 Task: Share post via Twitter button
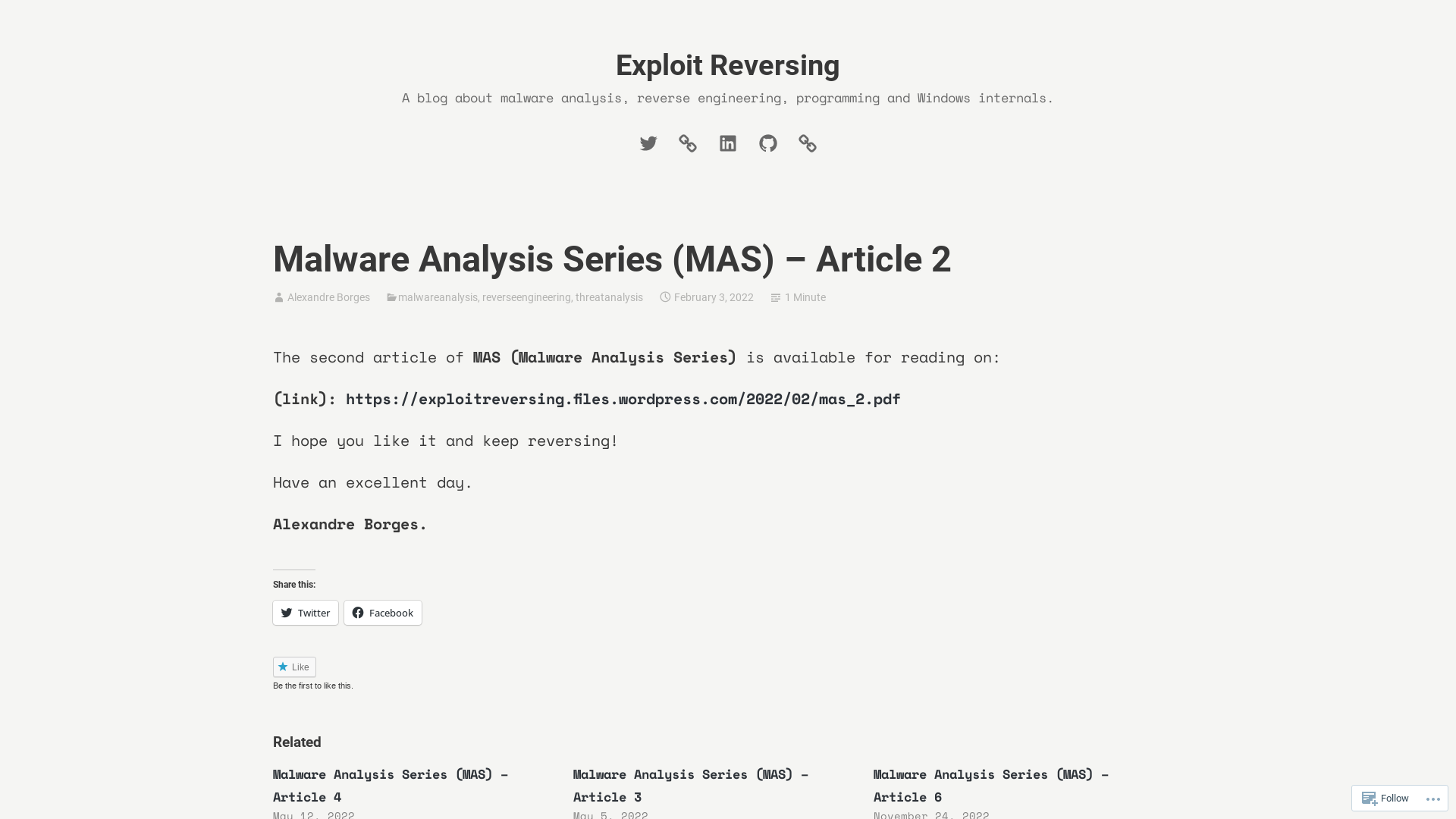[305, 612]
